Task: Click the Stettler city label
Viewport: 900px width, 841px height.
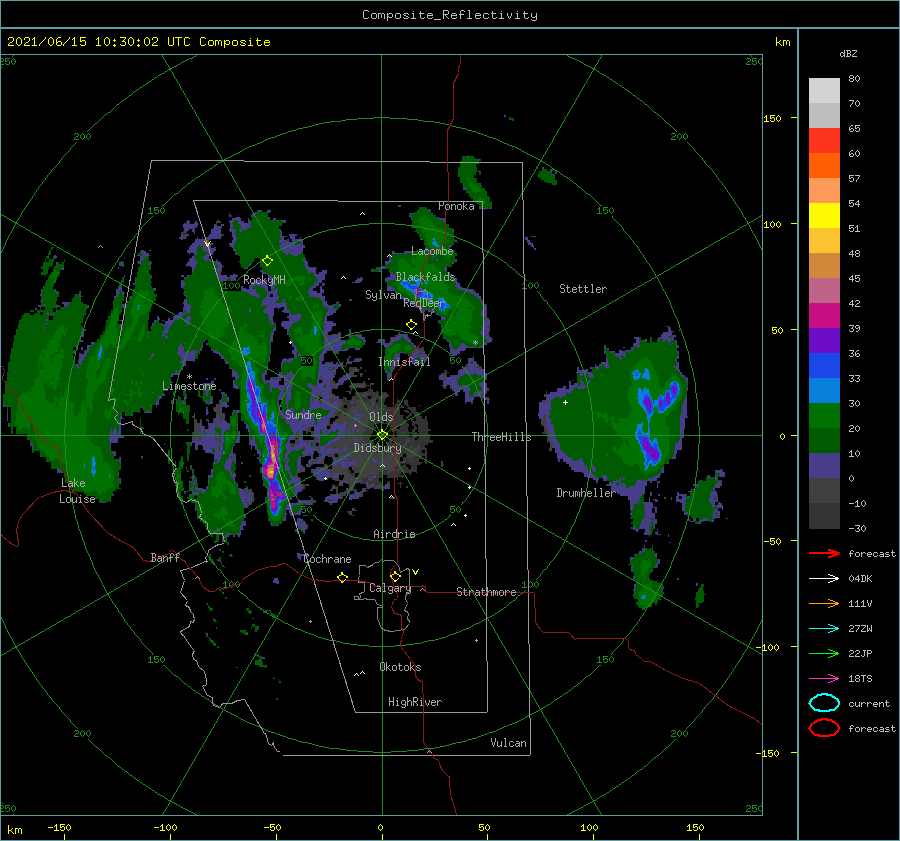Action: 583,289
